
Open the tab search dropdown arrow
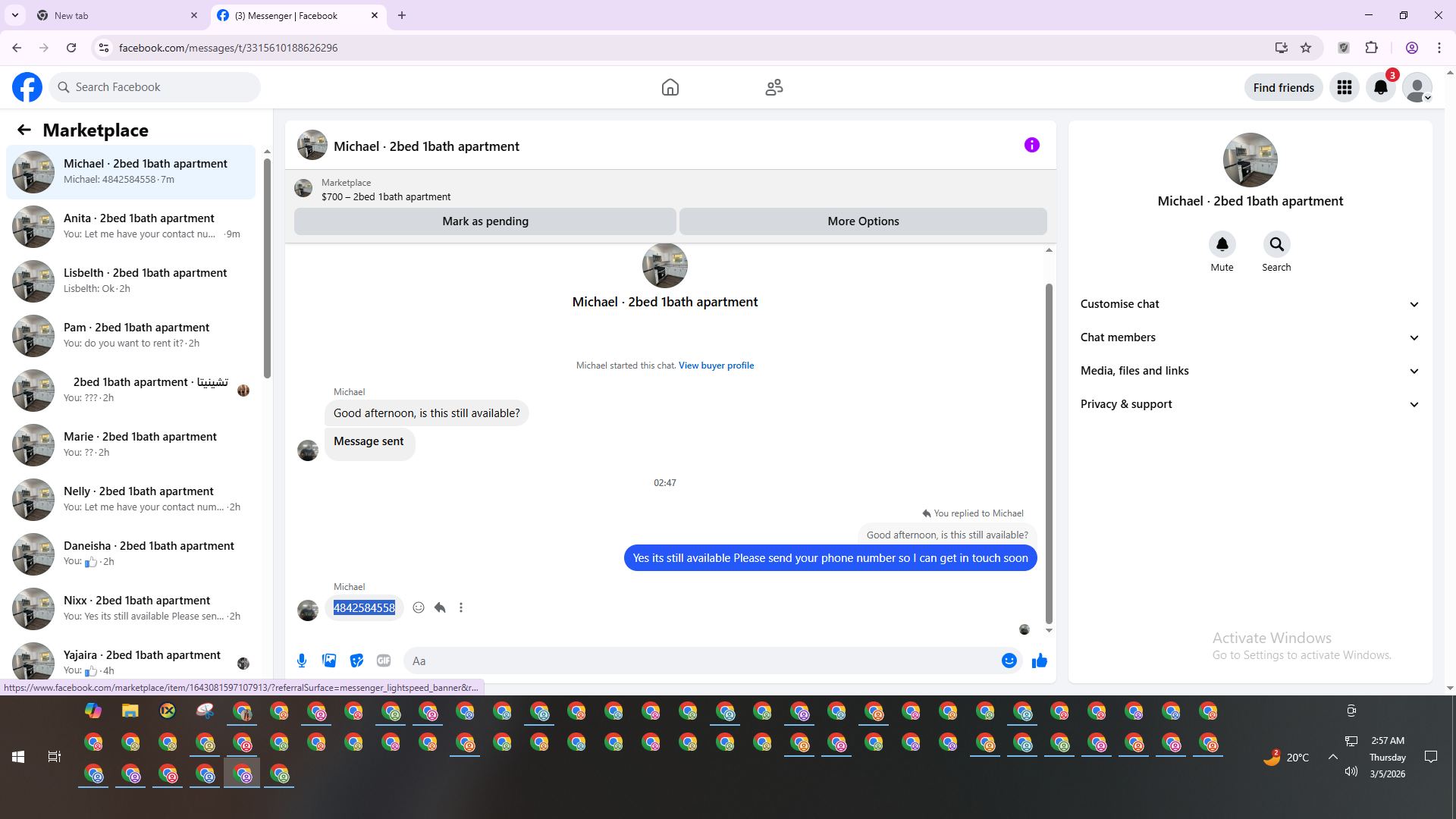(x=15, y=15)
